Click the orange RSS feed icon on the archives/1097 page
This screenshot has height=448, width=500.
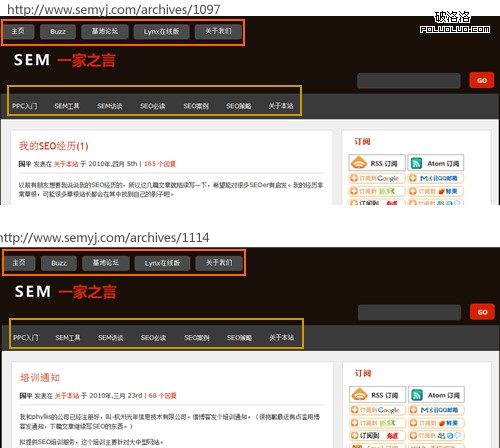pyautogui.click(x=359, y=163)
